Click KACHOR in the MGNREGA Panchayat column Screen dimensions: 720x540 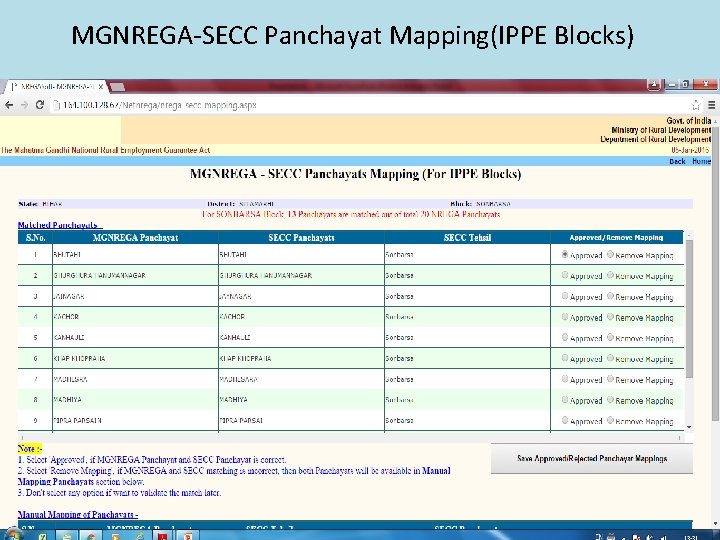pos(66,317)
